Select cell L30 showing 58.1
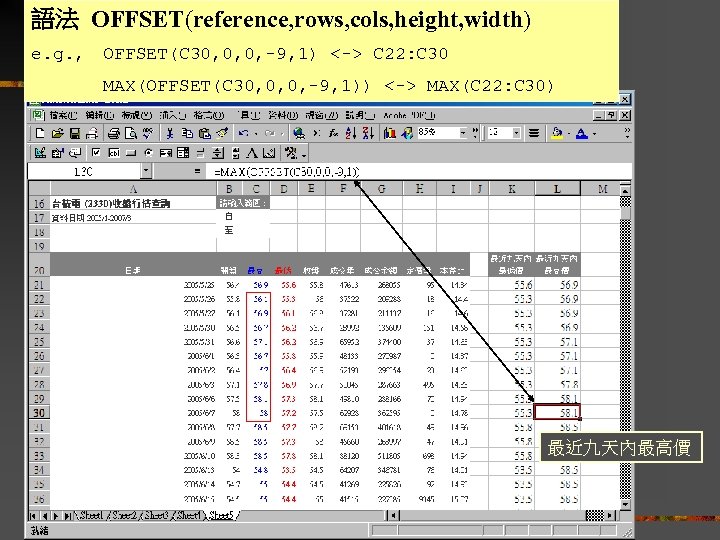Viewport: 720px width, 540px height. [557, 412]
